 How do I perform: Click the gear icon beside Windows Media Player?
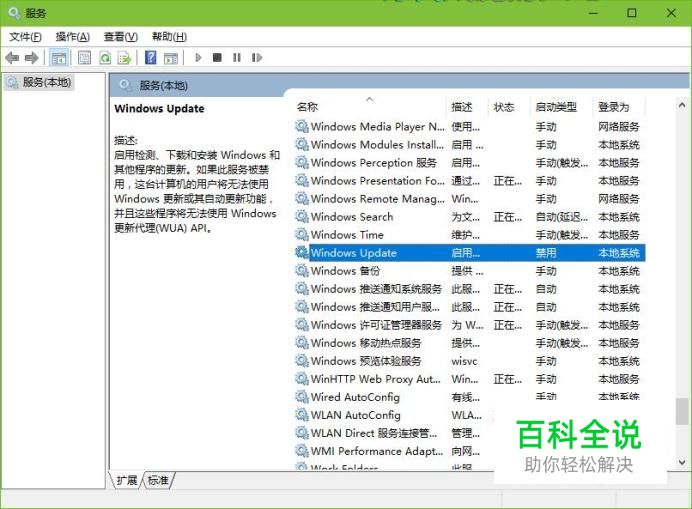[302, 127]
